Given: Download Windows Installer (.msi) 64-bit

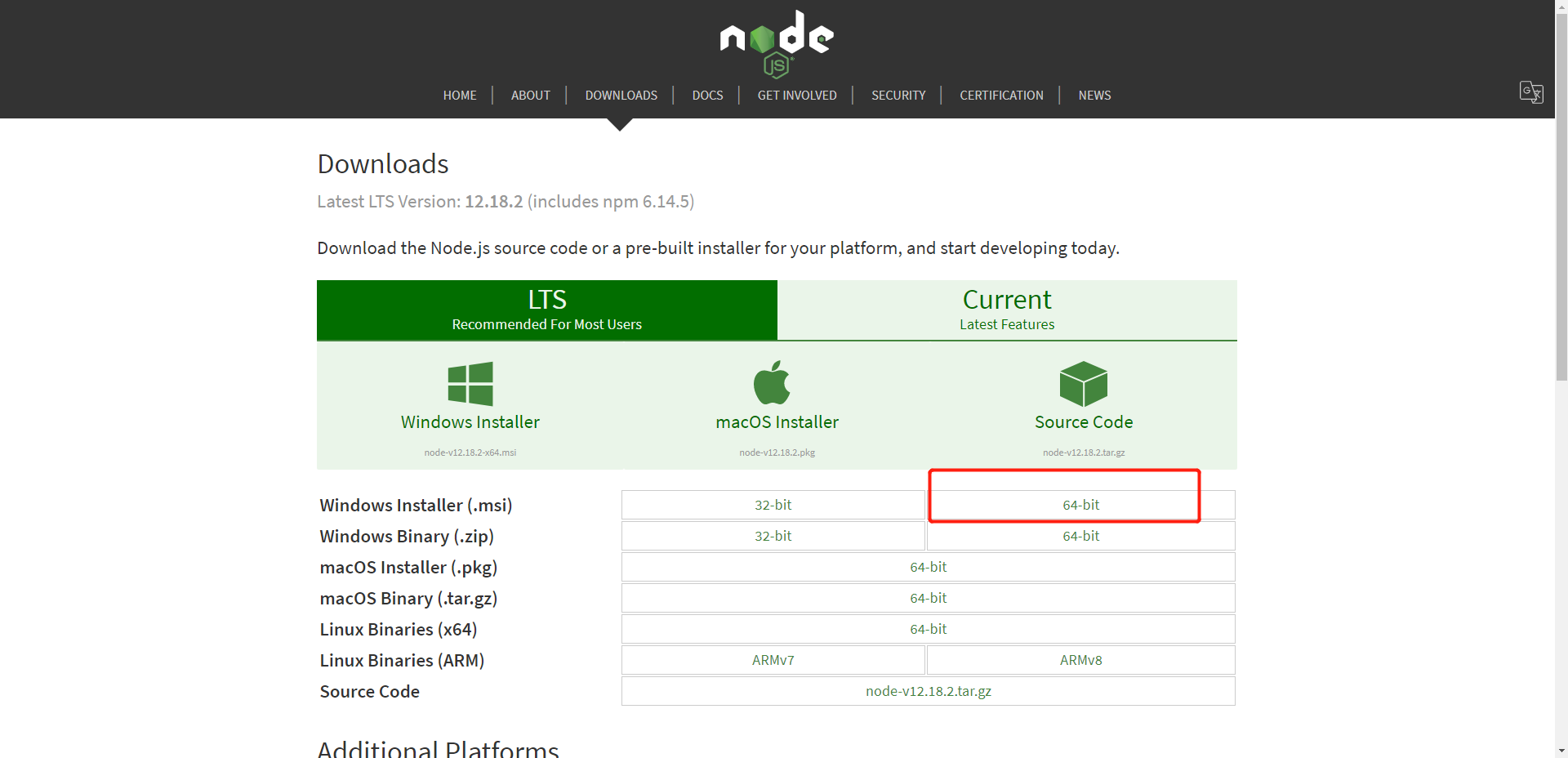Looking at the screenshot, I should pyautogui.click(x=1080, y=505).
